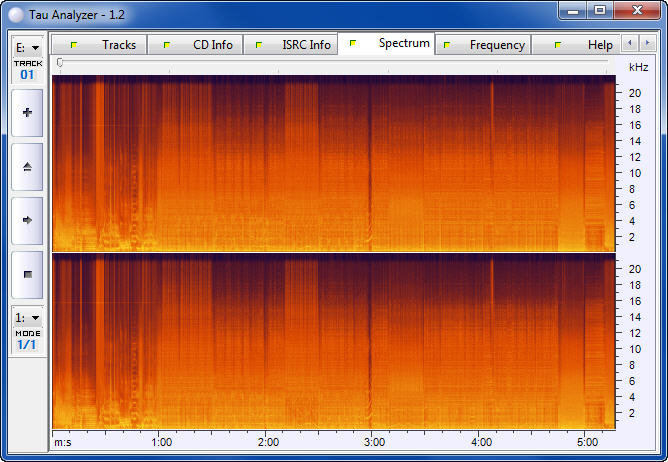The height and width of the screenshot is (462, 668).
Task: Click the right arrow analyze button
Action: click(x=27, y=220)
